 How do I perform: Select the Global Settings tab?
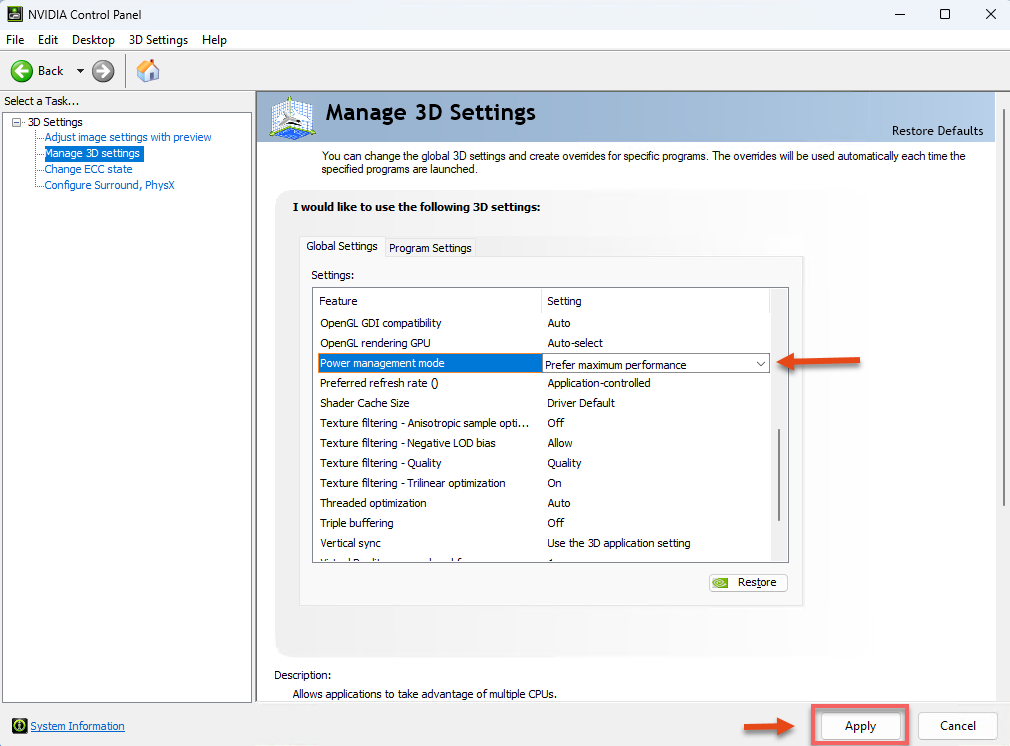pyautogui.click(x=342, y=247)
